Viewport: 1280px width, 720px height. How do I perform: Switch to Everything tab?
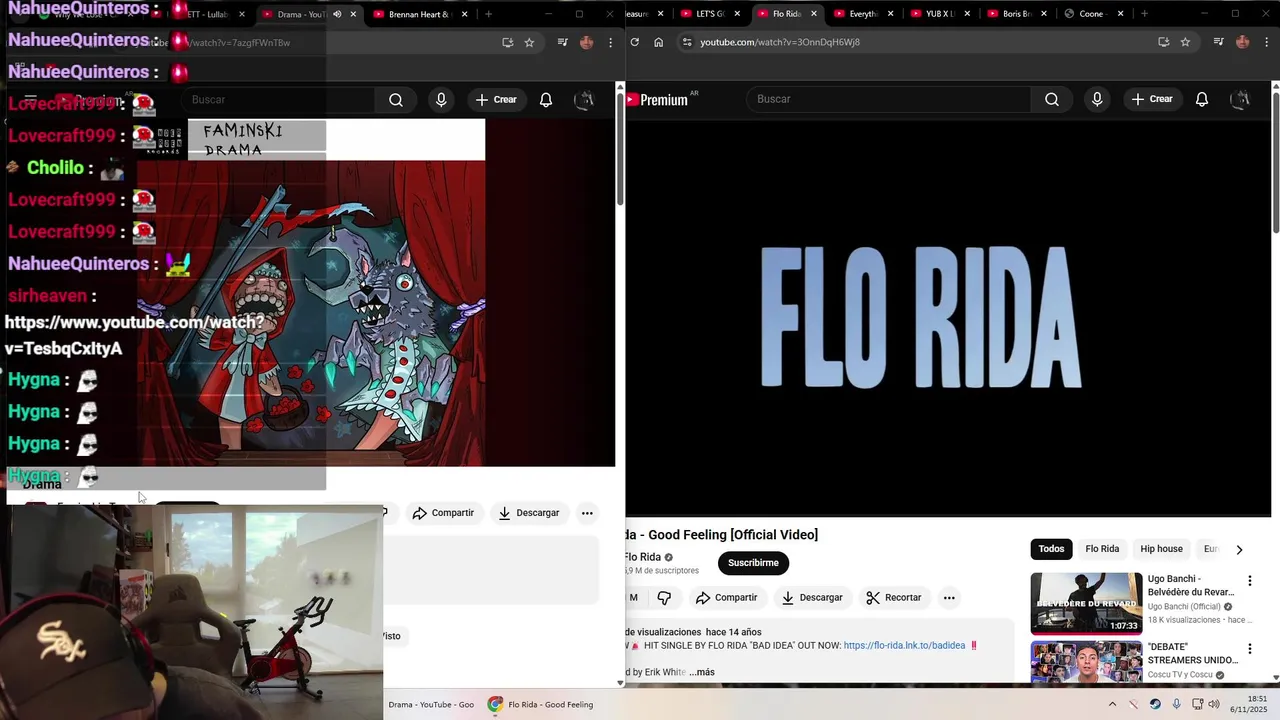pyautogui.click(x=863, y=14)
